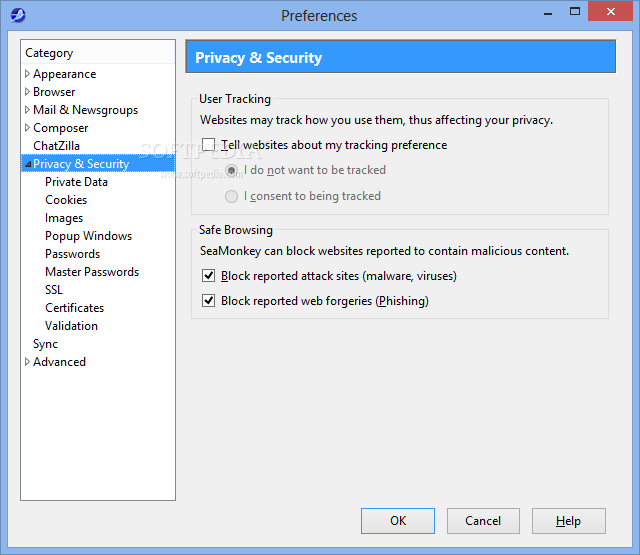Expand the Browser category arrow
Image resolution: width=640 pixels, height=555 pixels.
(x=27, y=92)
